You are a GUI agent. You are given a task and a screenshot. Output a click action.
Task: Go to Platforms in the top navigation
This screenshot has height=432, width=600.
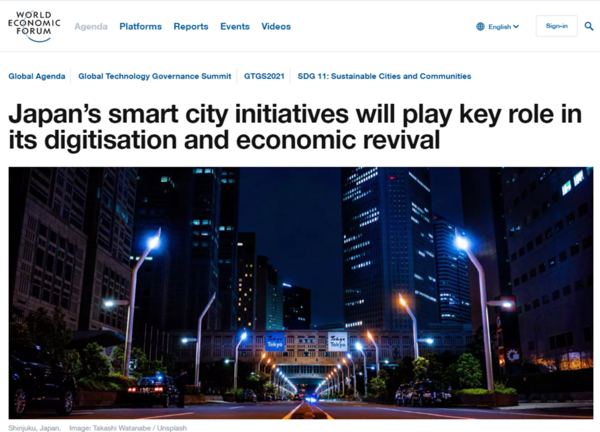(x=140, y=27)
